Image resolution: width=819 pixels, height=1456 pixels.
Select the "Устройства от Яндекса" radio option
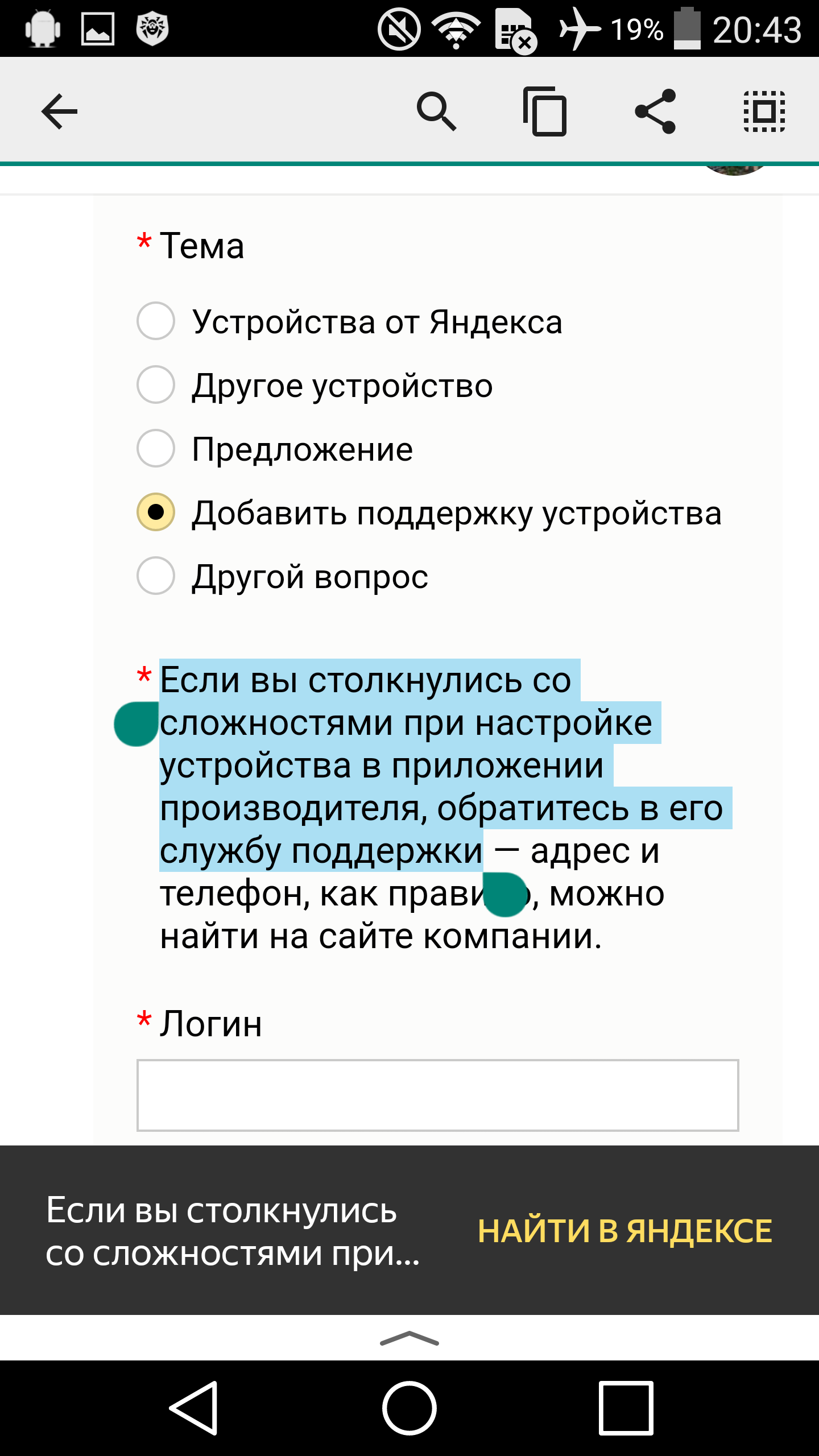[156, 321]
